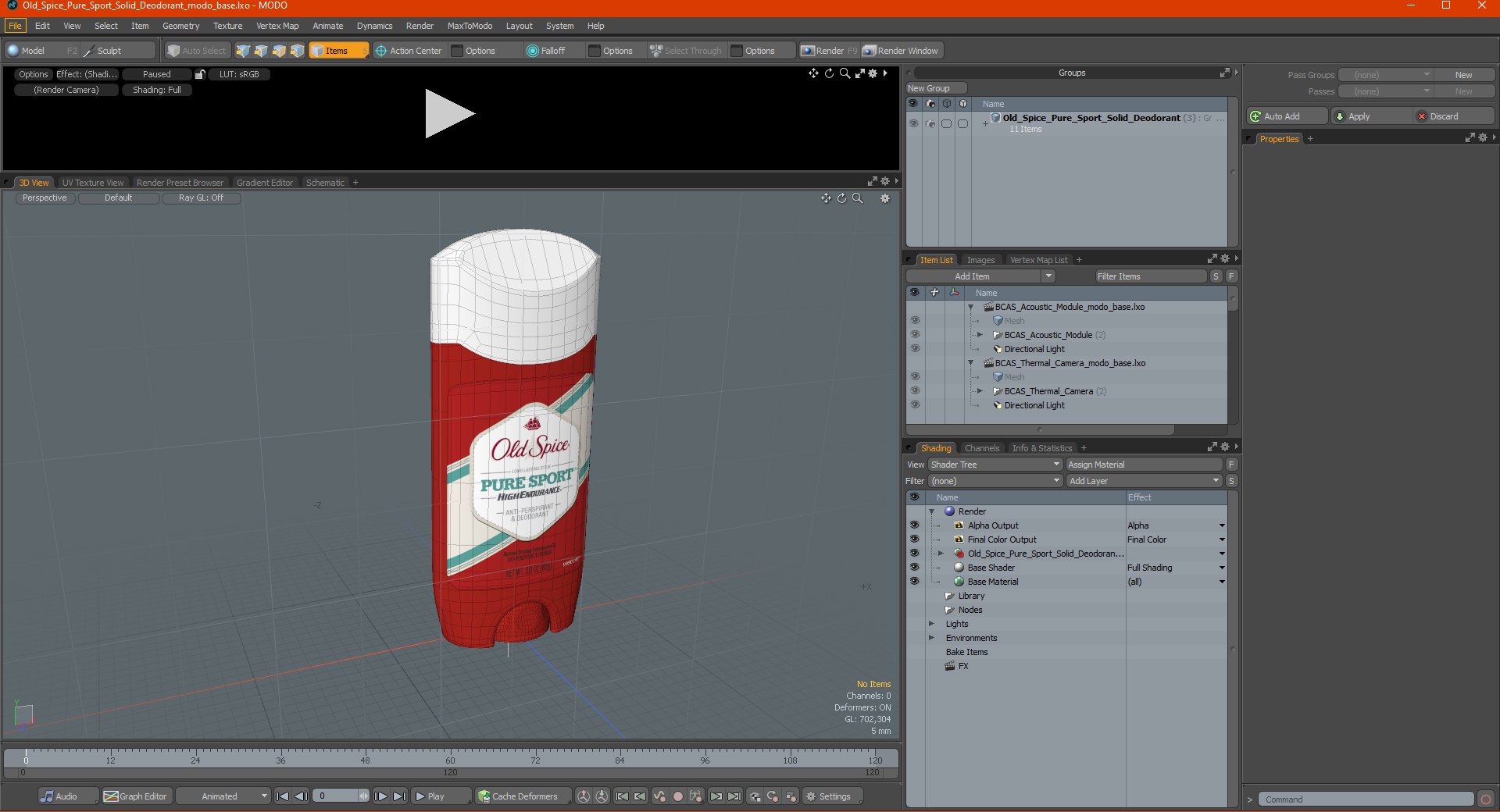Click the current frame number field
This screenshot has height=812, width=1500.
pos(337,796)
